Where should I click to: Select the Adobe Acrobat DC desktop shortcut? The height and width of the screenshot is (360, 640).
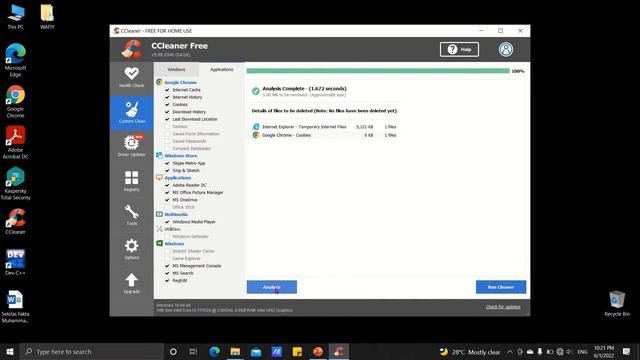point(16,142)
